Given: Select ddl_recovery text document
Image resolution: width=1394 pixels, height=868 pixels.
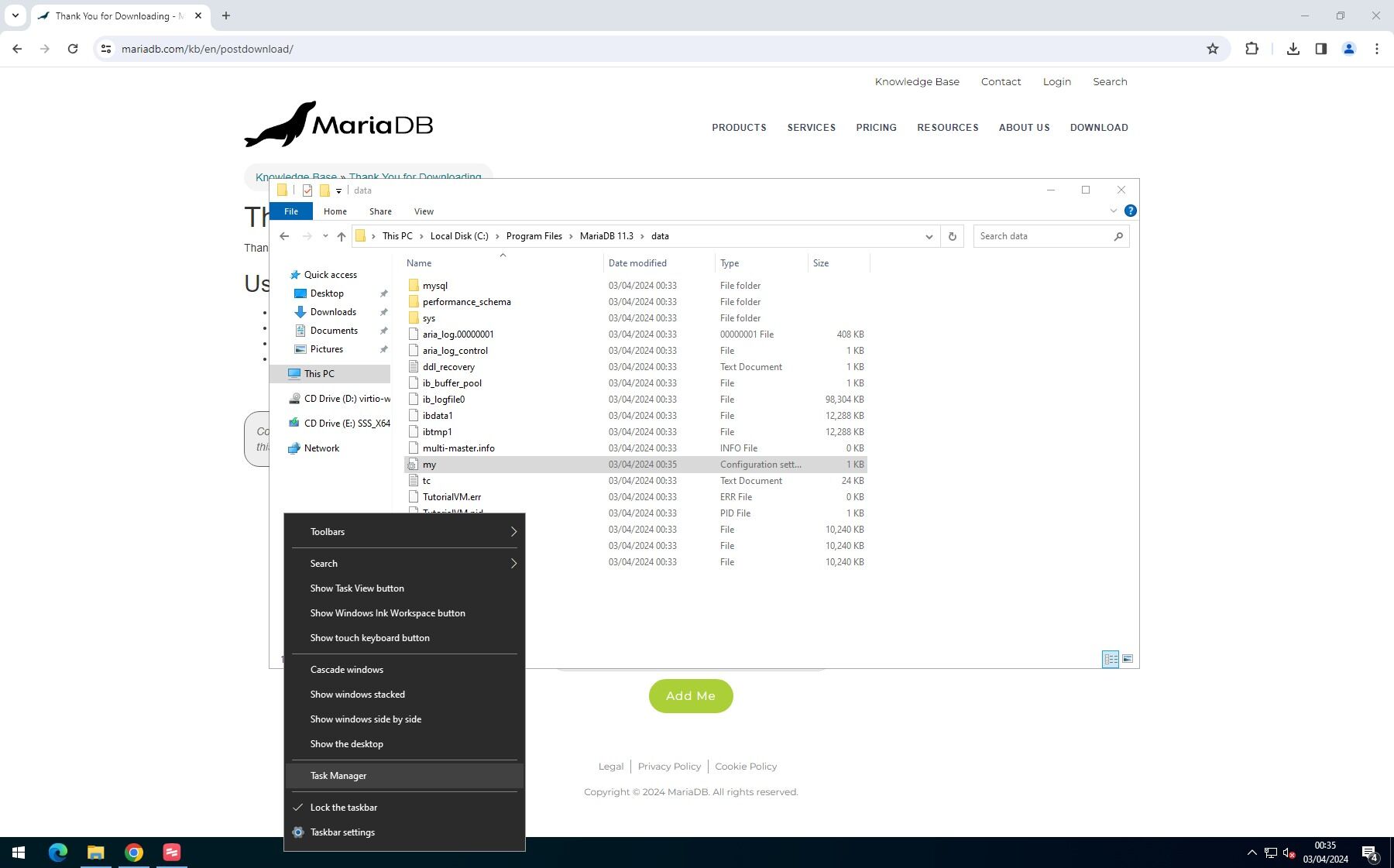Looking at the screenshot, I should pos(448,367).
